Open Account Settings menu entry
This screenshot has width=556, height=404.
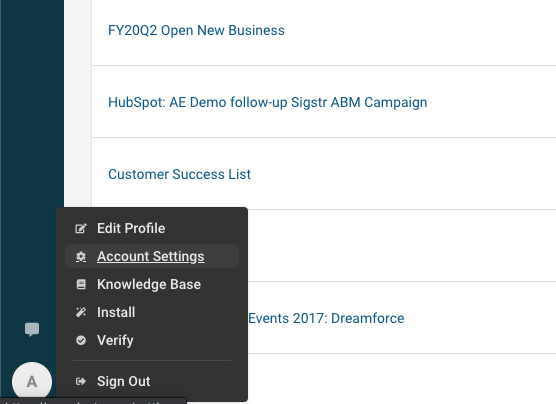click(x=152, y=256)
